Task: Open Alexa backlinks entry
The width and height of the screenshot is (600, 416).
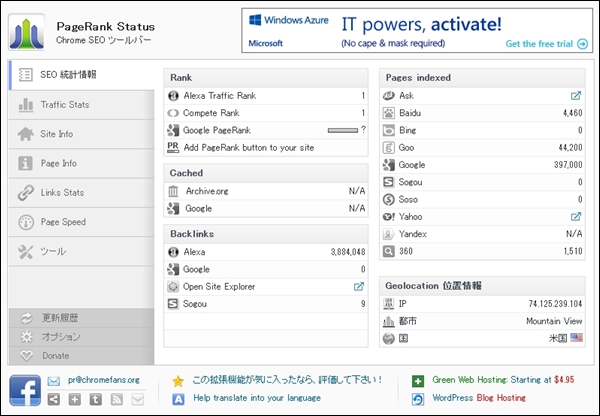Action: pos(266,252)
